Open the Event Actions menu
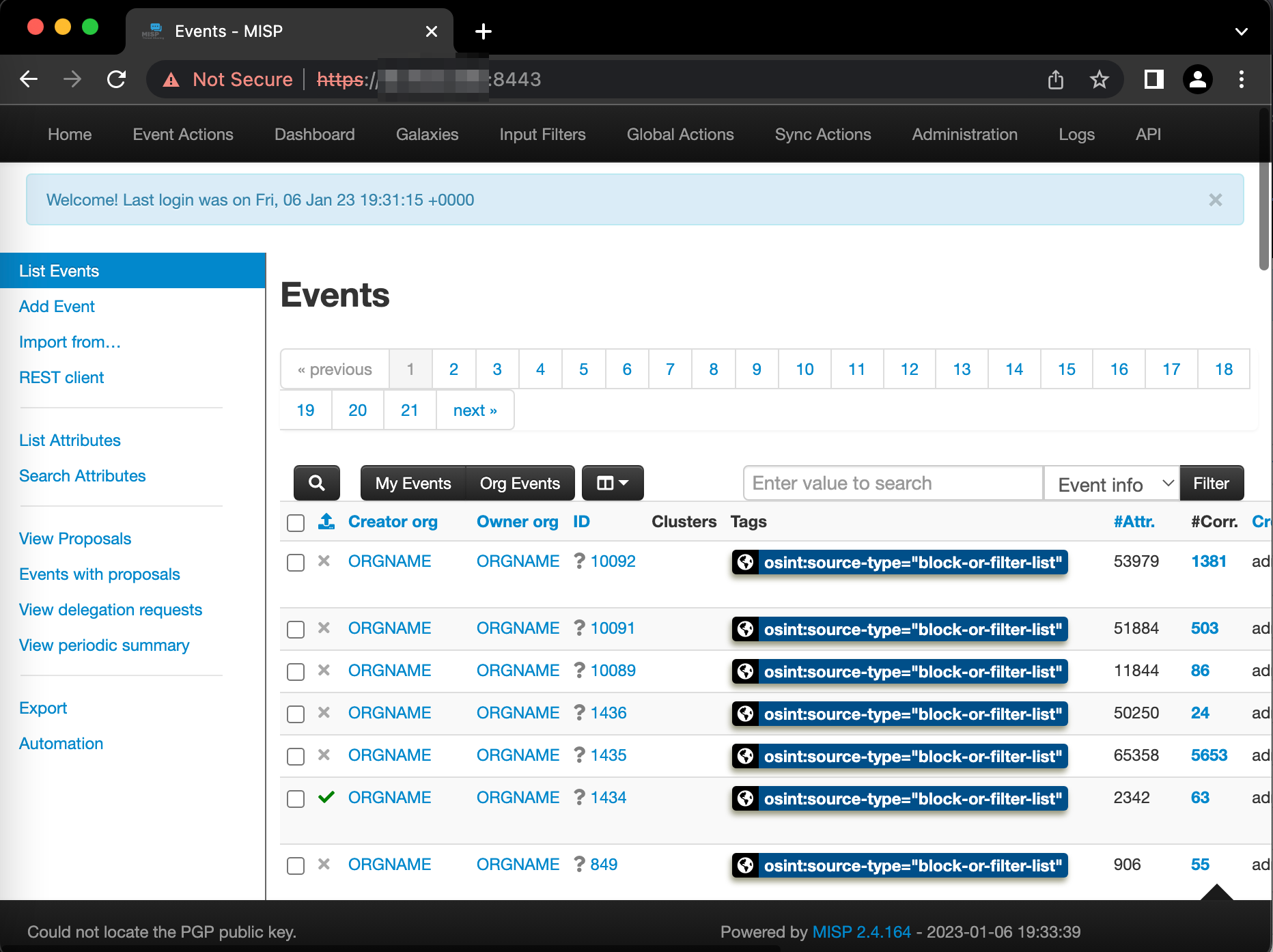The width and height of the screenshot is (1273, 952). click(182, 134)
